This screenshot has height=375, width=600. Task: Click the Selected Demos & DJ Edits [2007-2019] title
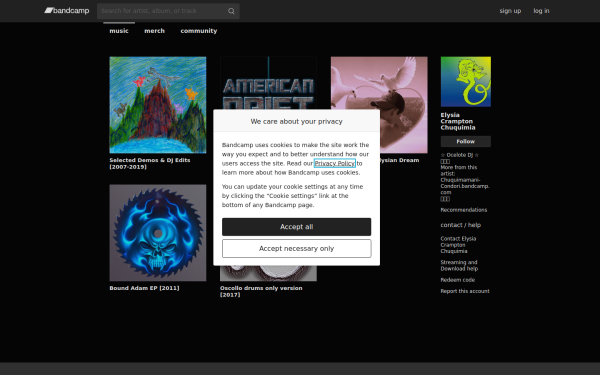coord(150,163)
